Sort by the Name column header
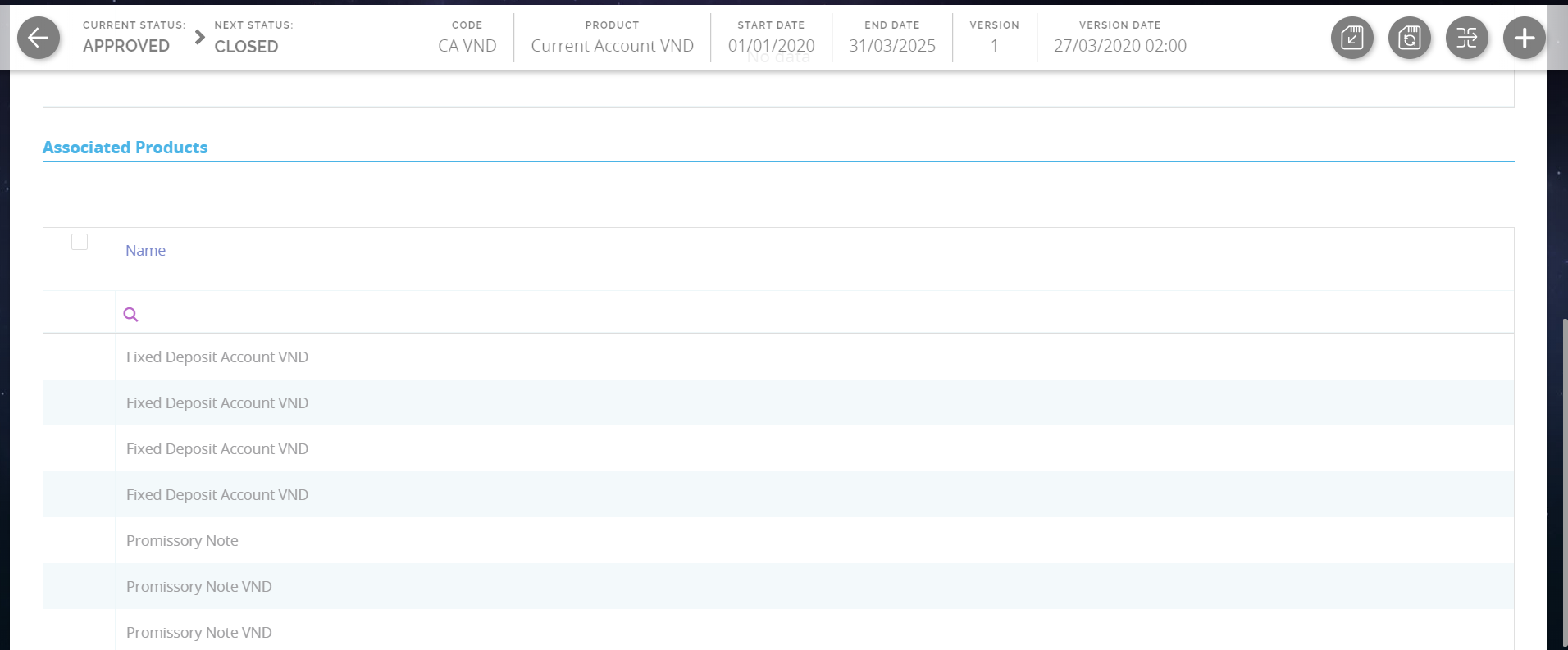Image resolution: width=1568 pixels, height=650 pixels. click(145, 251)
